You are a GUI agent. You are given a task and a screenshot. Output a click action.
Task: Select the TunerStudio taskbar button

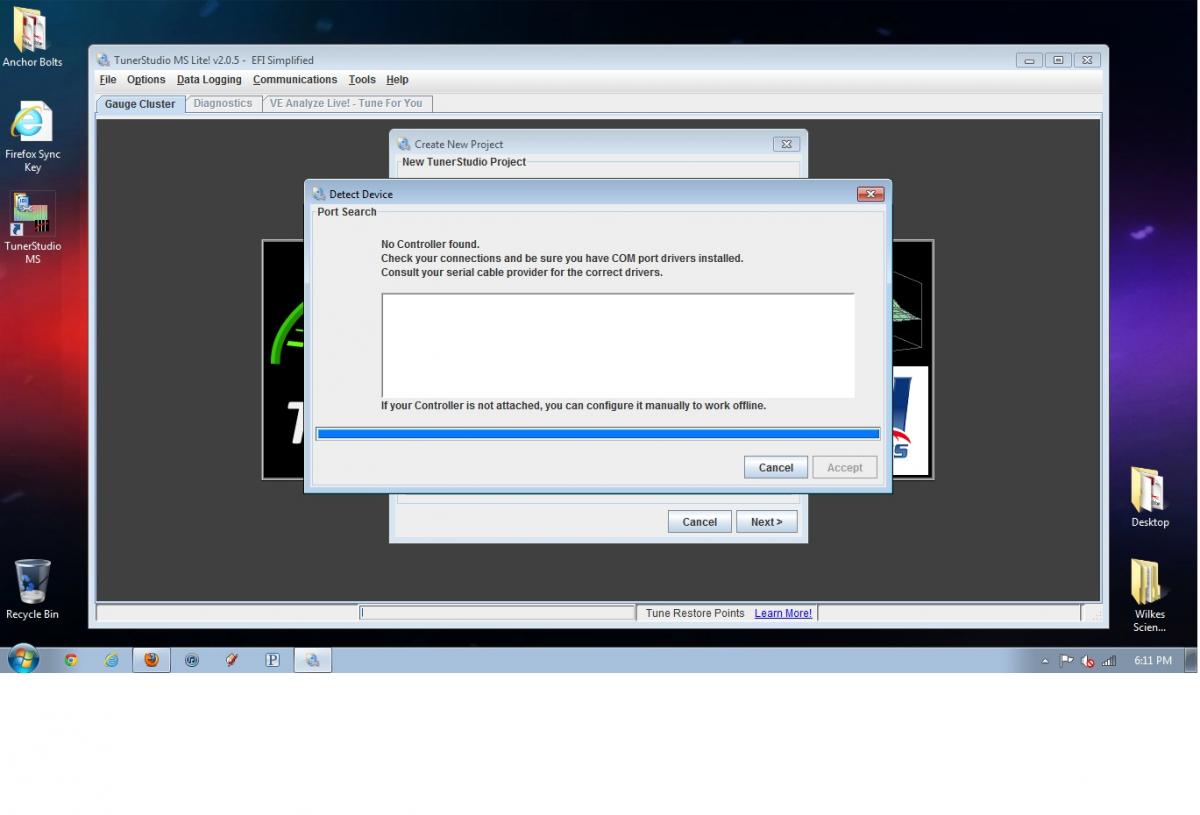(x=313, y=660)
